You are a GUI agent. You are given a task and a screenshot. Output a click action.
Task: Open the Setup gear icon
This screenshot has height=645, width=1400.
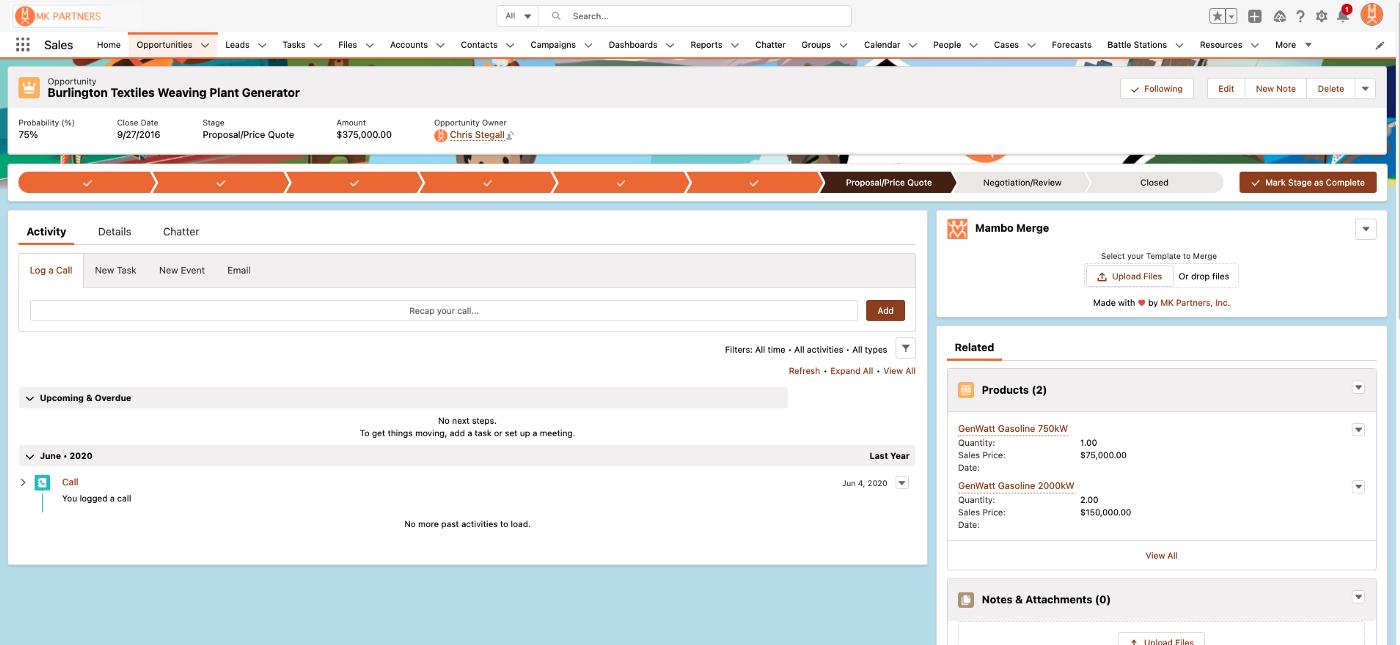coord(1321,16)
